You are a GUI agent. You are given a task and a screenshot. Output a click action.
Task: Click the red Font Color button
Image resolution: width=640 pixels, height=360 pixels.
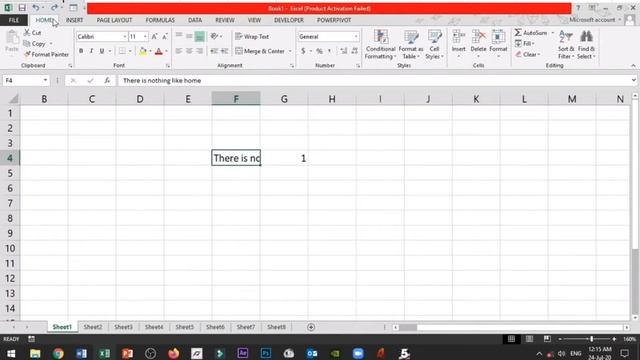(x=159, y=51)
